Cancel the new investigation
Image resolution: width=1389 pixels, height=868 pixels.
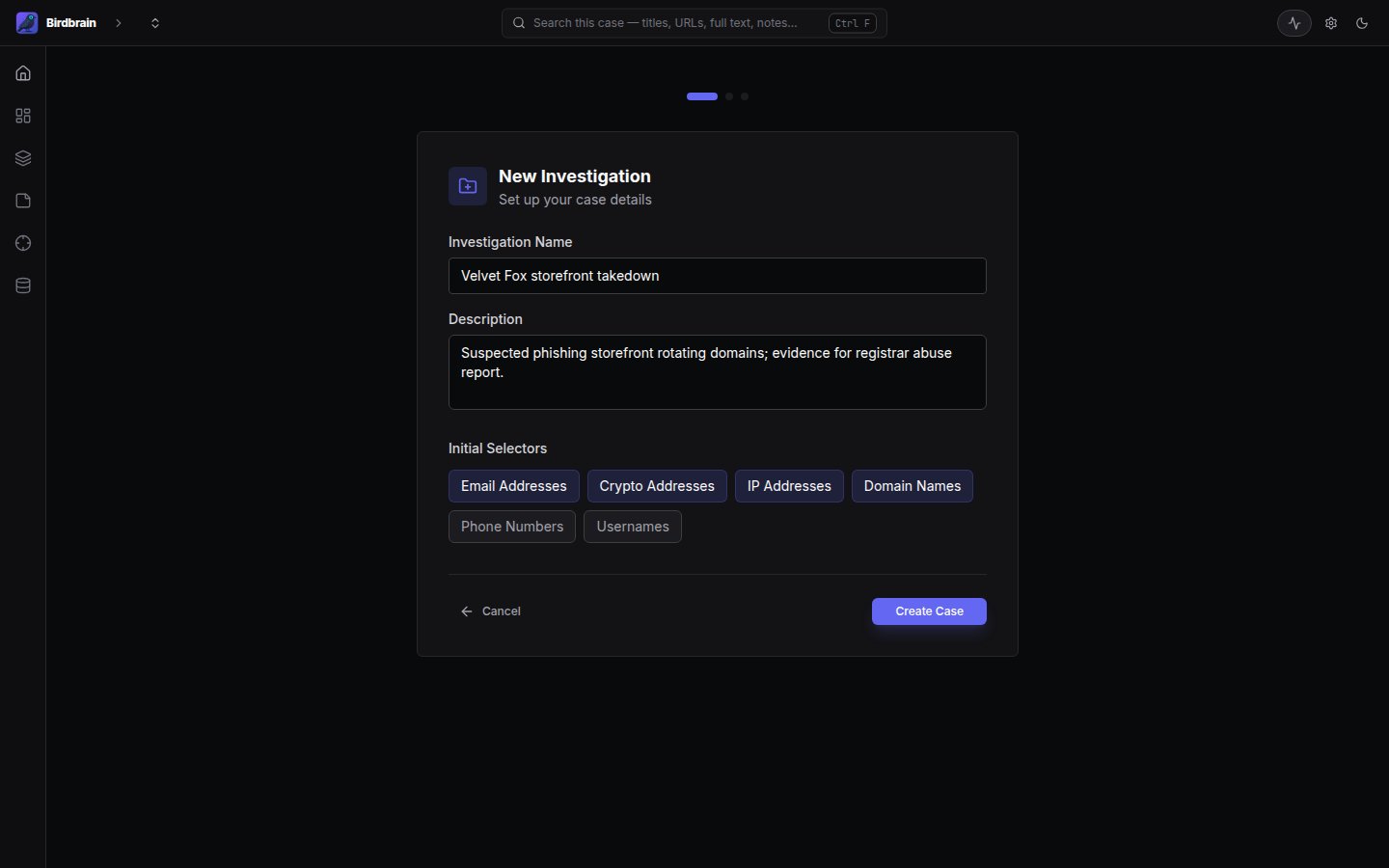(x=491, y=611)
